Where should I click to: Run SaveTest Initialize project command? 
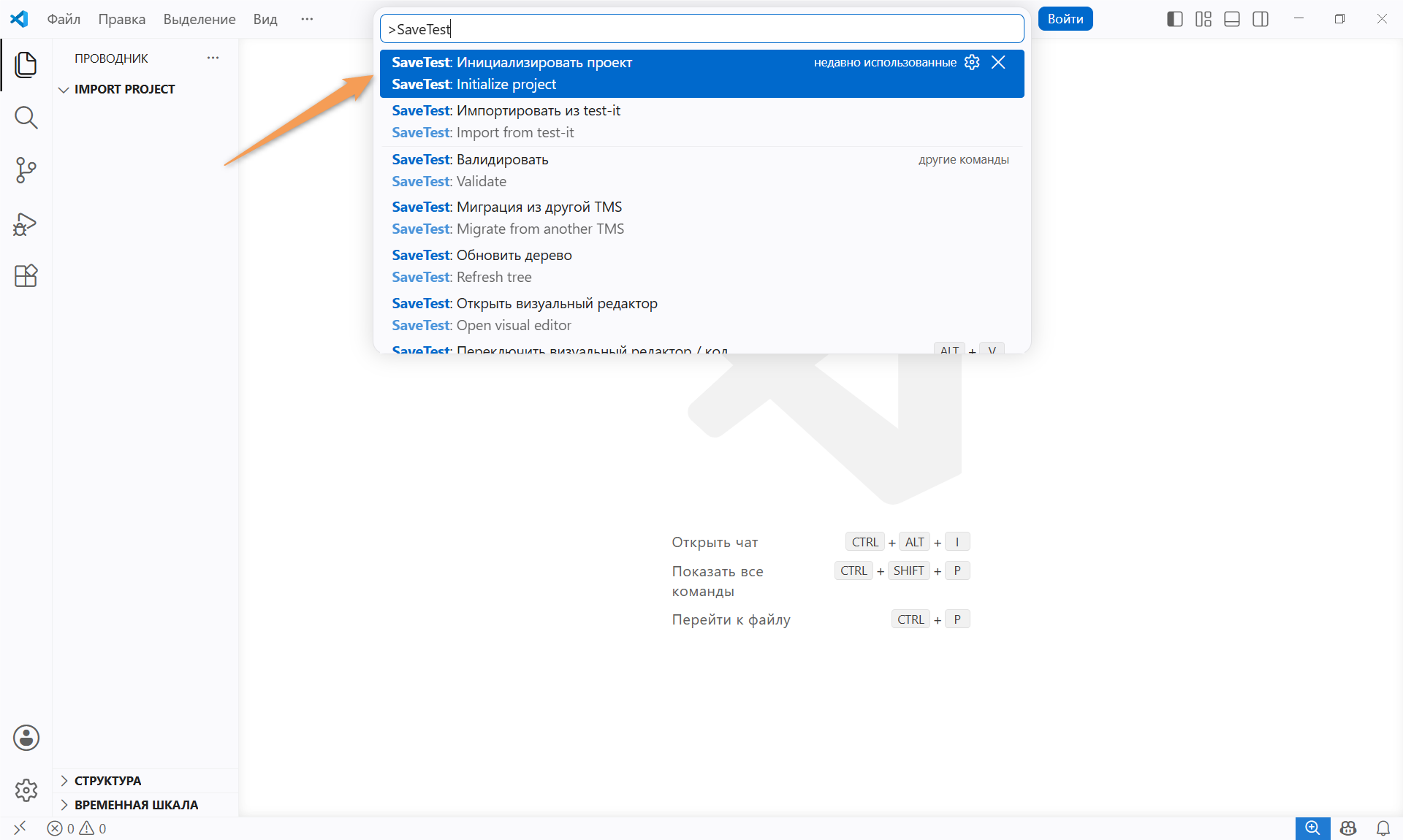point(701,73)
